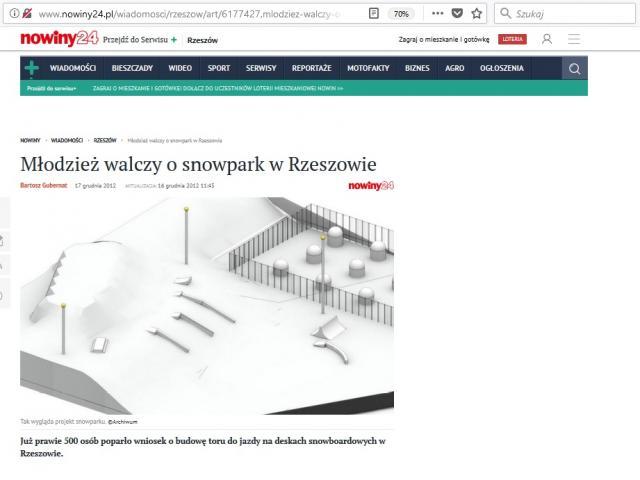The width and height of the screenshot is (640, 480).
Task: Select the OGŁOSZENIA menu item
Action: click(x=501, y=69)
